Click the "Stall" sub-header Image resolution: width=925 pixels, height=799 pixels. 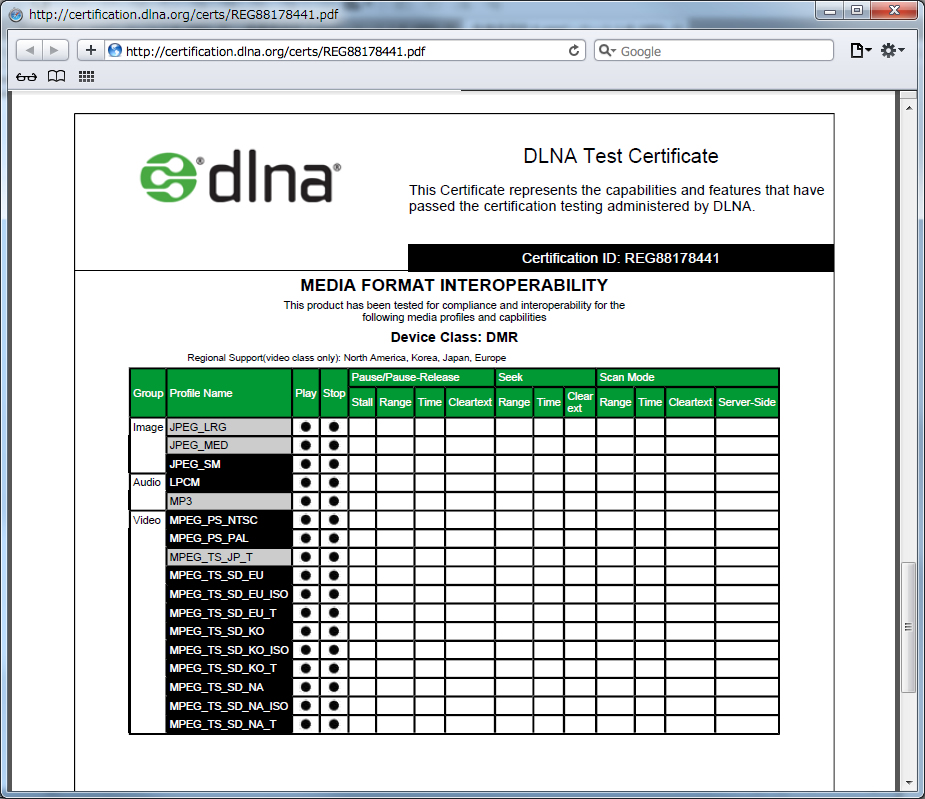coord(362,402)
